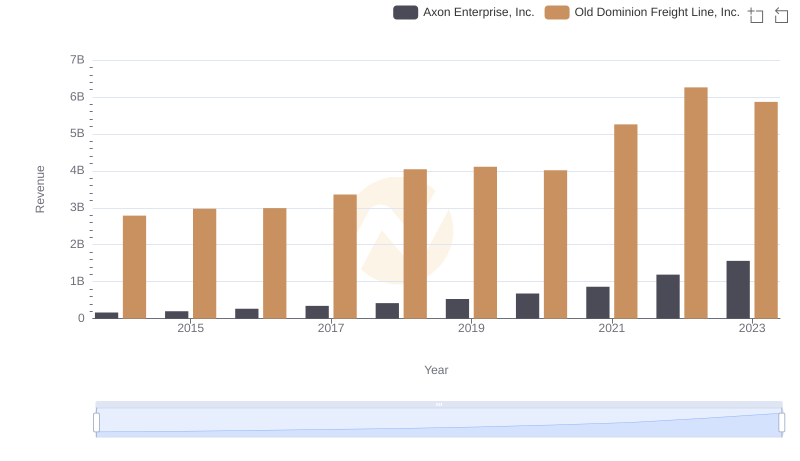Click the 2015 x-axis label

190,328
